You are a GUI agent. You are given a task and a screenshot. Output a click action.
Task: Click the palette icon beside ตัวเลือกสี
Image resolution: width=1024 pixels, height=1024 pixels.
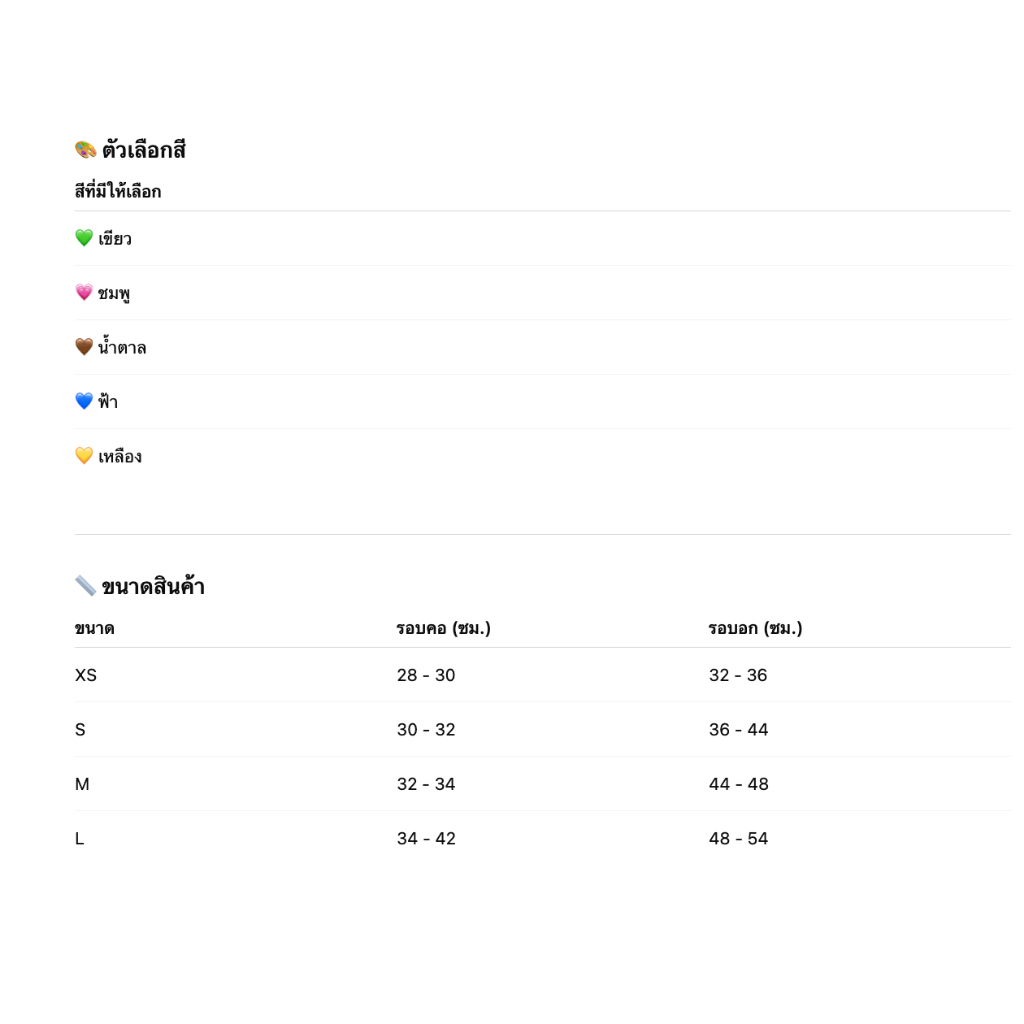coord(86,150)
